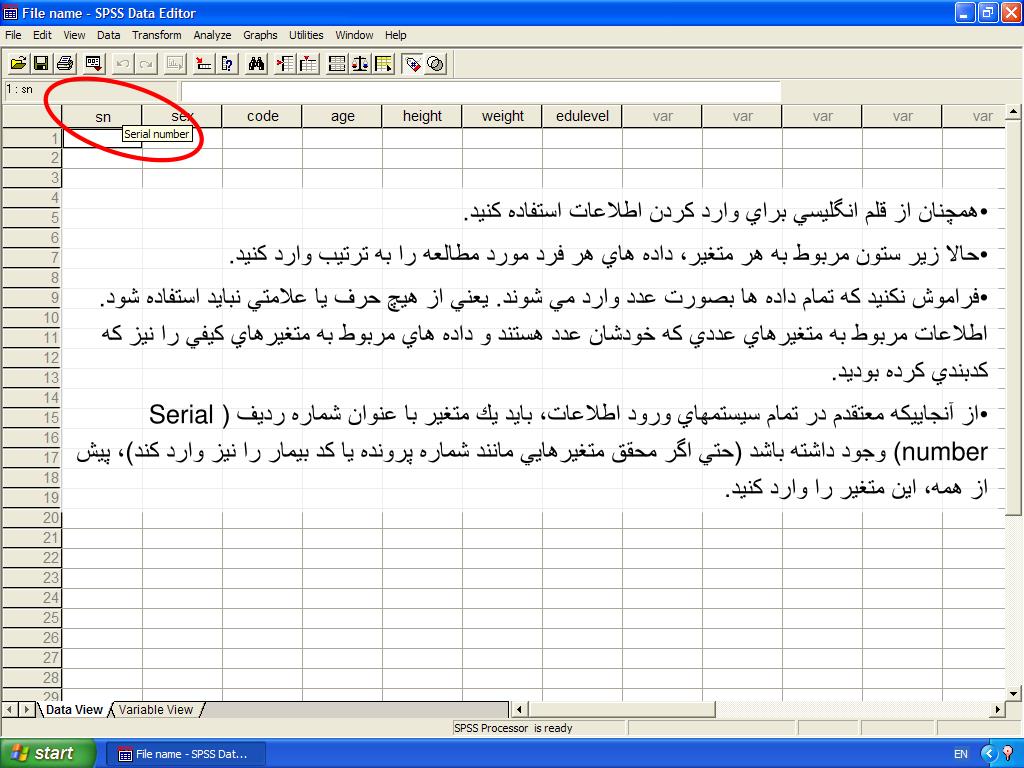The width and height of the screenshot is (1024, 768).
Task: Click the Goto Chart icon
Action: click(x=175, y=63)
